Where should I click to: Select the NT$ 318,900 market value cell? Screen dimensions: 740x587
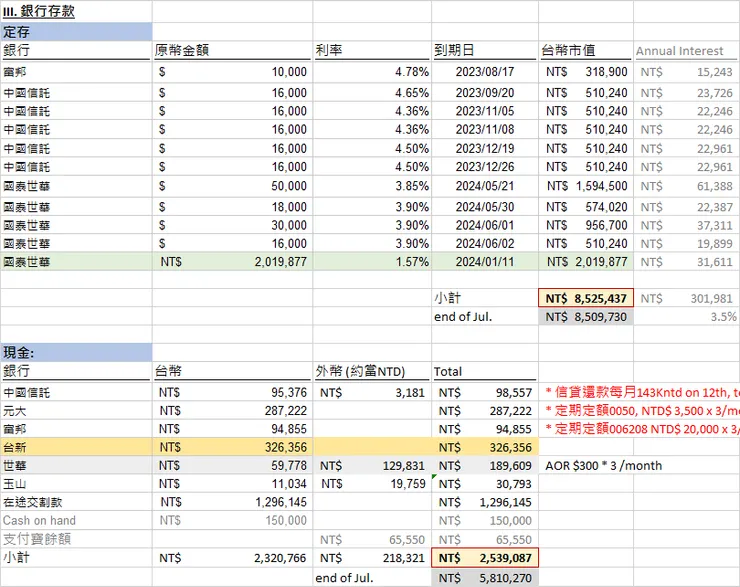point(586,72)
